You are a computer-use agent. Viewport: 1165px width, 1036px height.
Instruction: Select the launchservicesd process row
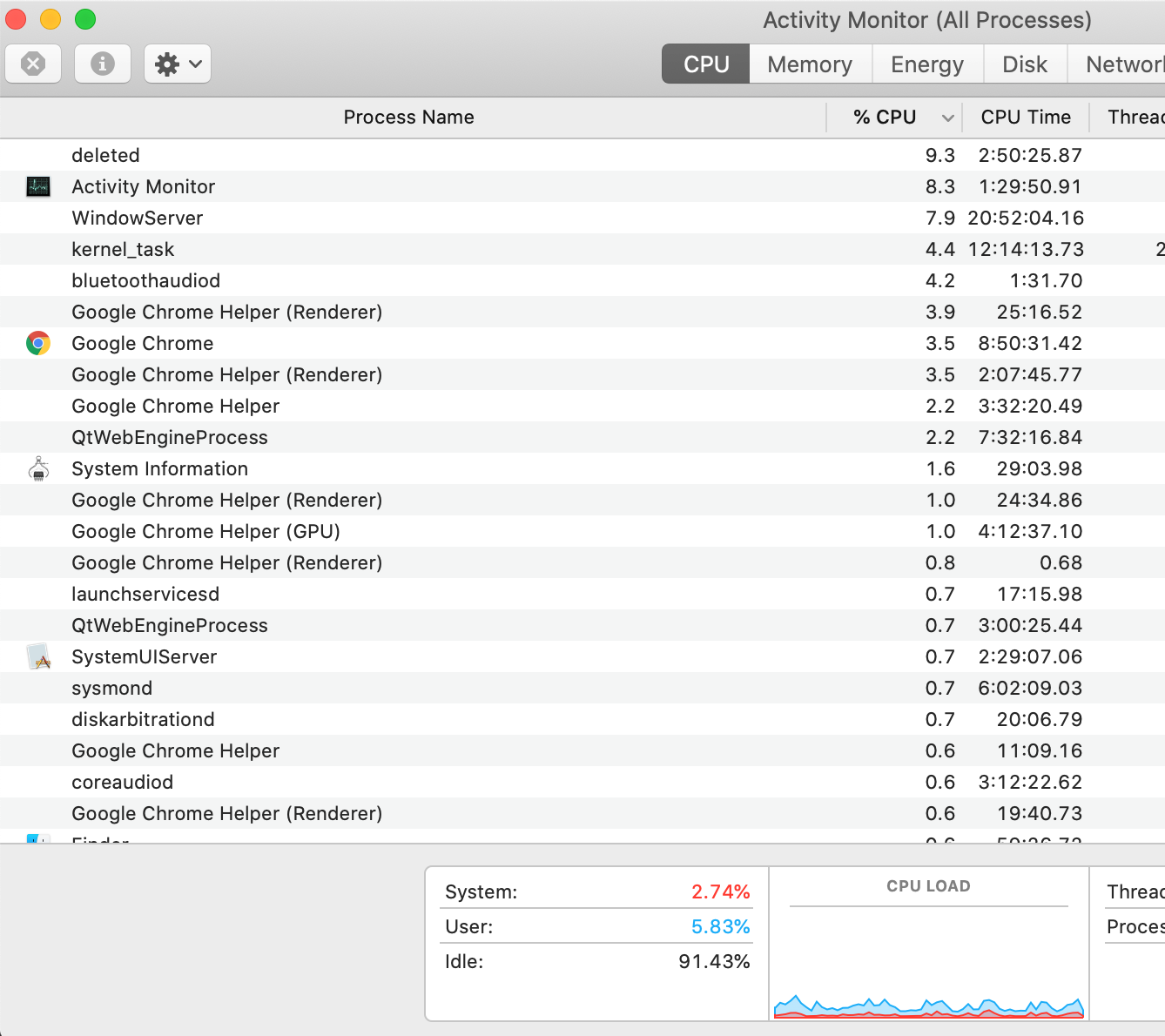click(x=582, y=594)
